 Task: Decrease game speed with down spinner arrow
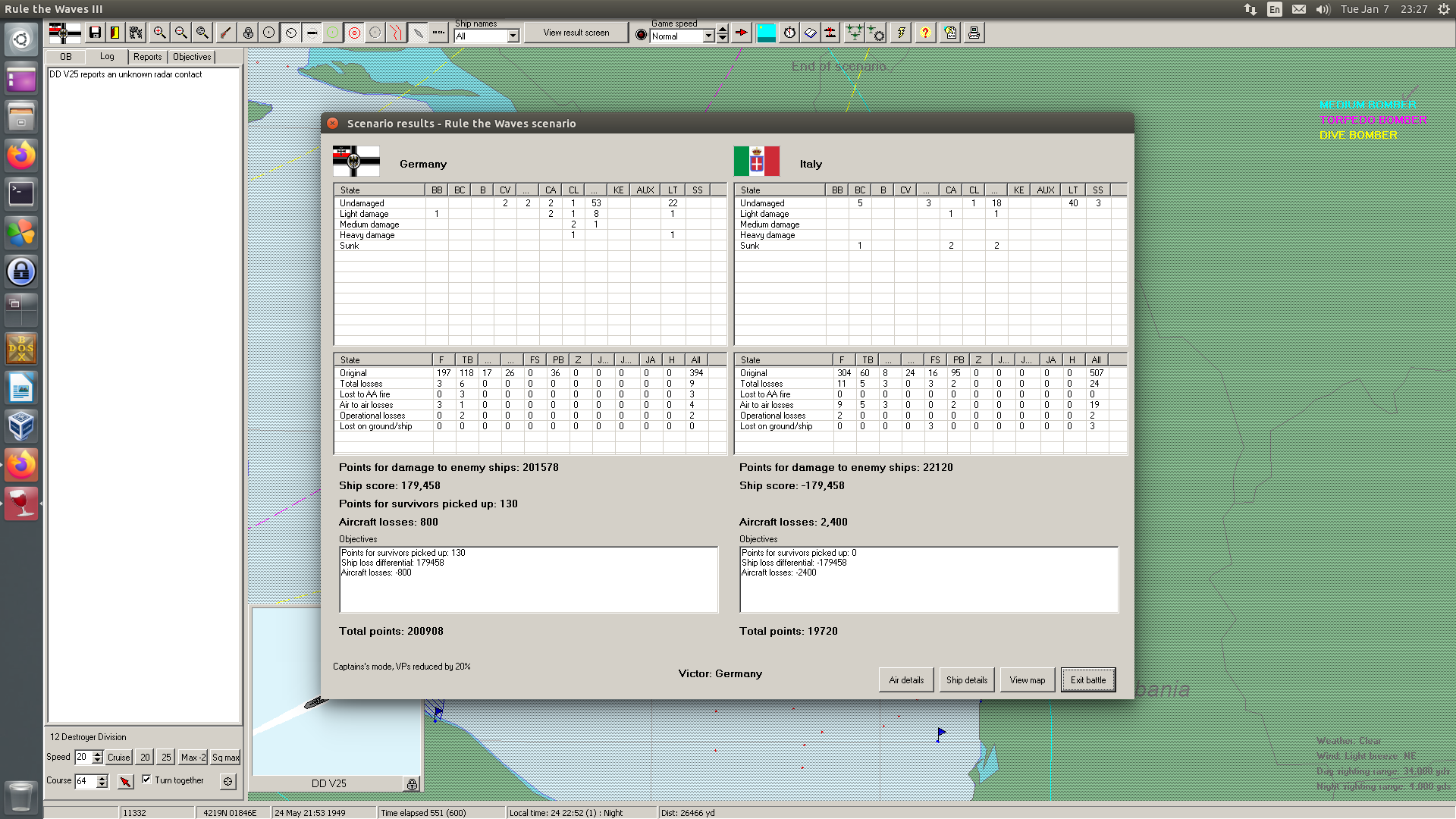(723, 39)
